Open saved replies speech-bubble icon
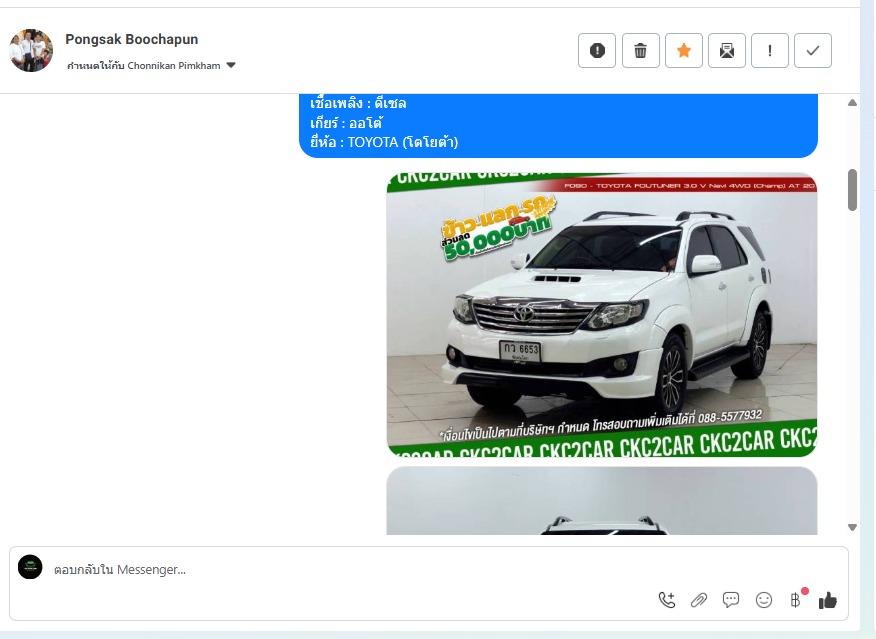Image resolution: width=876 pixels, height=639 pixels. tap(731, 600)
